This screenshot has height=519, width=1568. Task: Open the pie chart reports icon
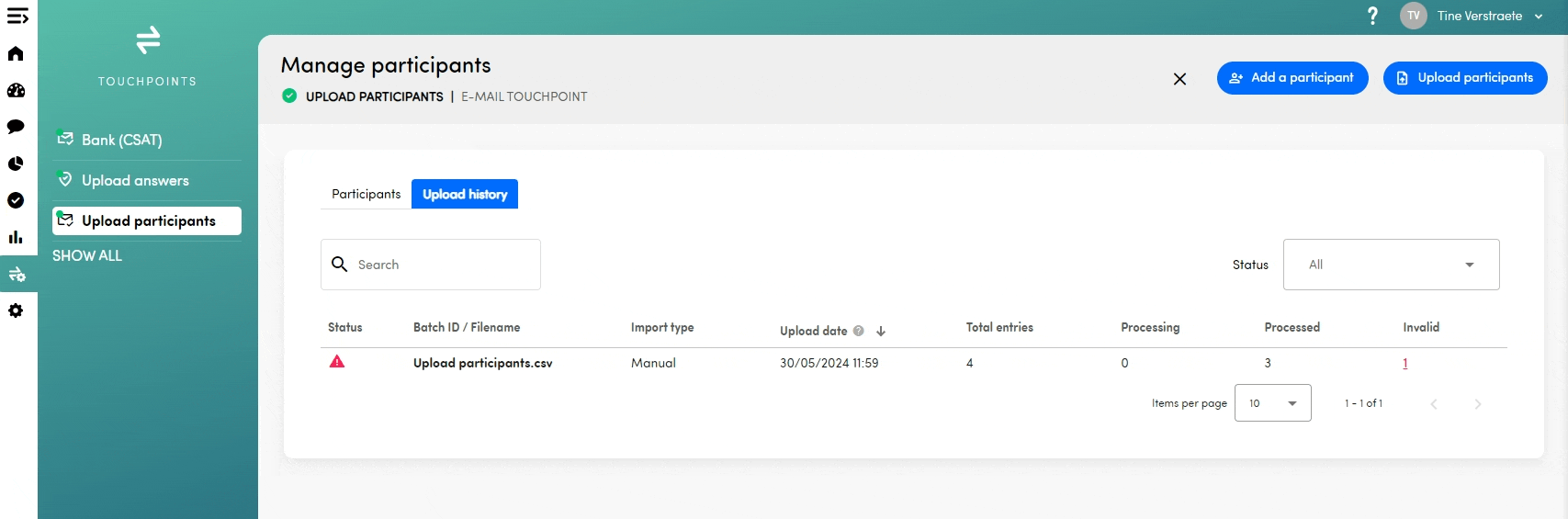[16, 164]
